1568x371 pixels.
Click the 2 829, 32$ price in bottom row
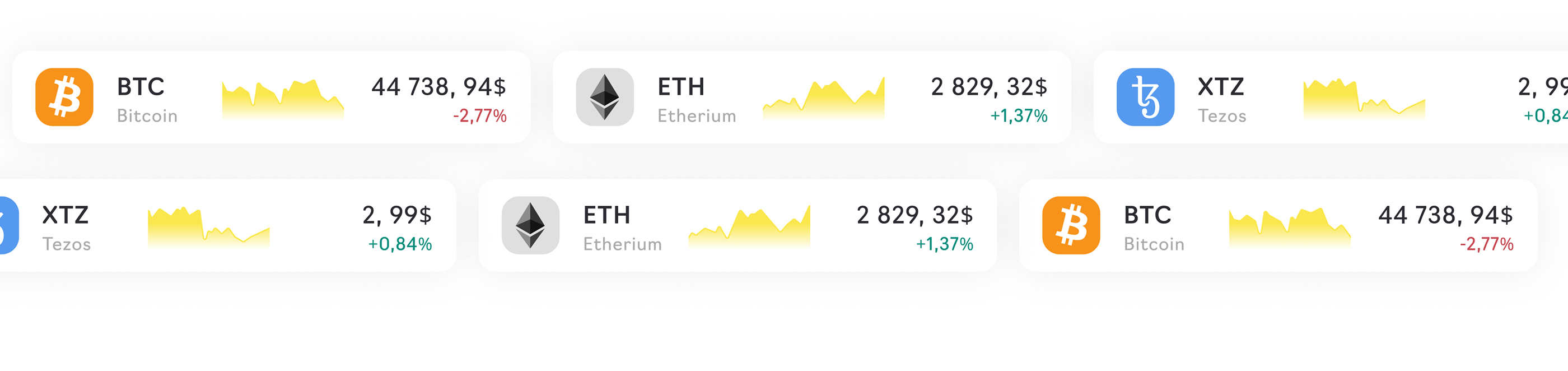(x=915, y=215)
